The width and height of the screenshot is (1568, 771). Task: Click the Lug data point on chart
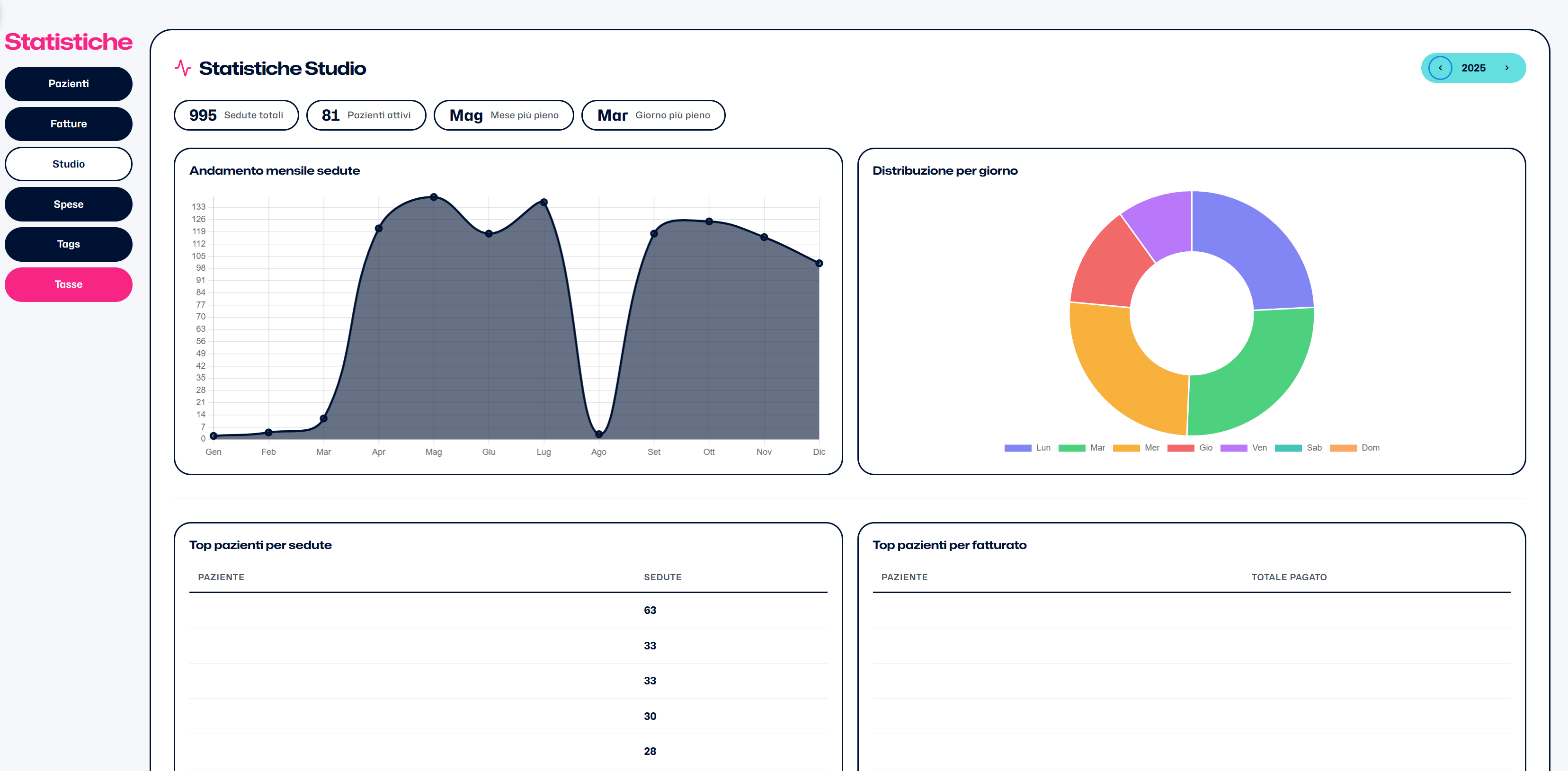[543, 202]
